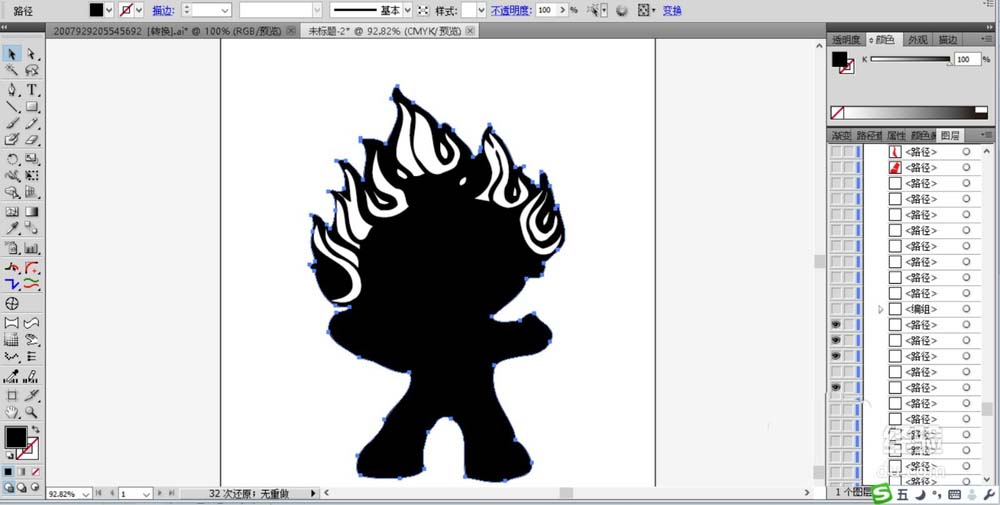Select the Magic Wand tool

pos(11,70)
